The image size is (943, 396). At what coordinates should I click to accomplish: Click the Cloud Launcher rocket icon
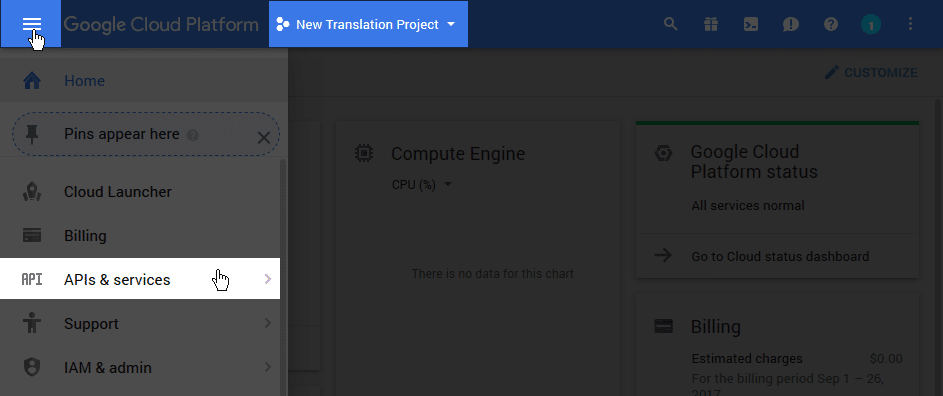tap(31, 192)
